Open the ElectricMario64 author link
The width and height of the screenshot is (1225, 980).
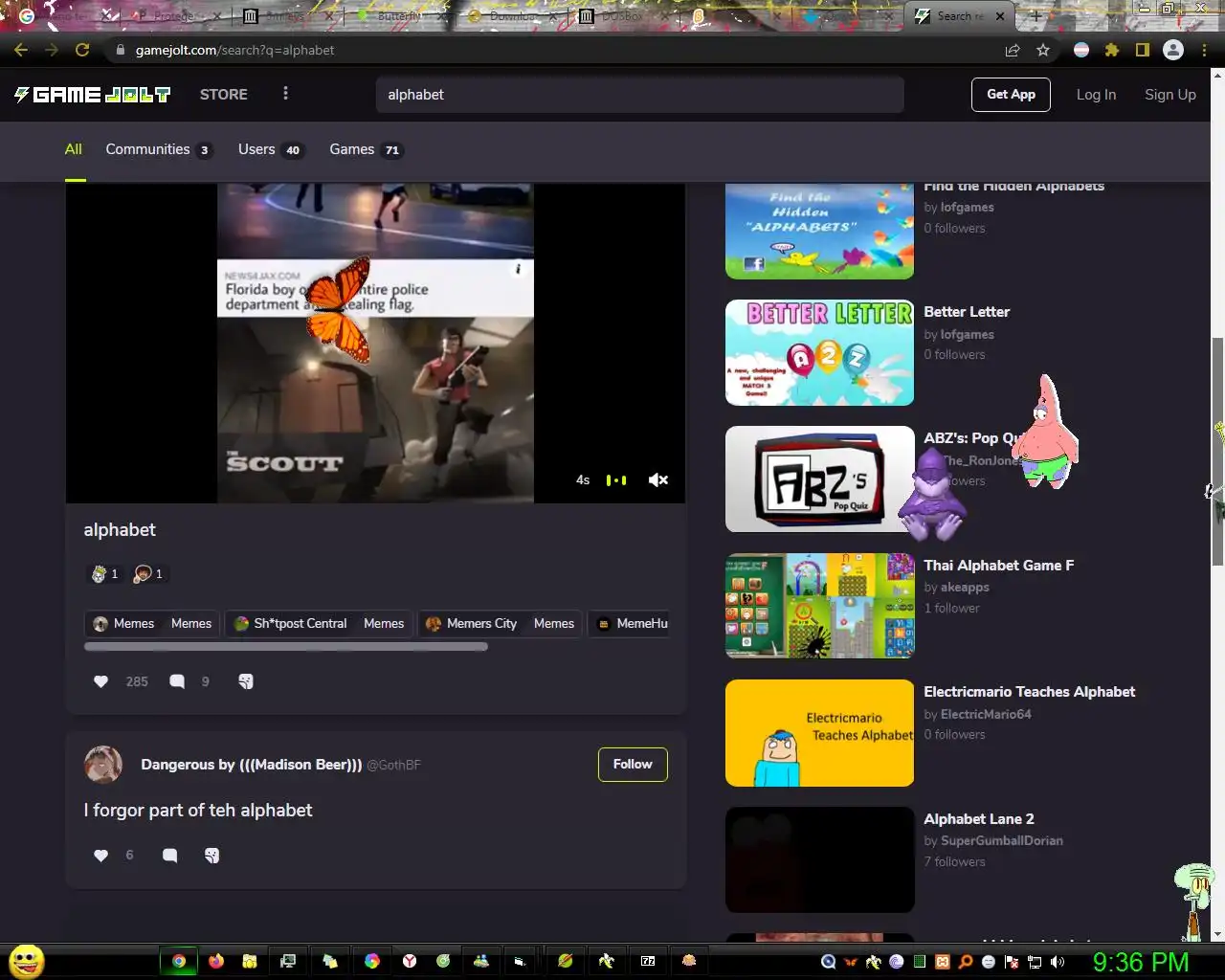pyautogui.click(x=986, y=715)
